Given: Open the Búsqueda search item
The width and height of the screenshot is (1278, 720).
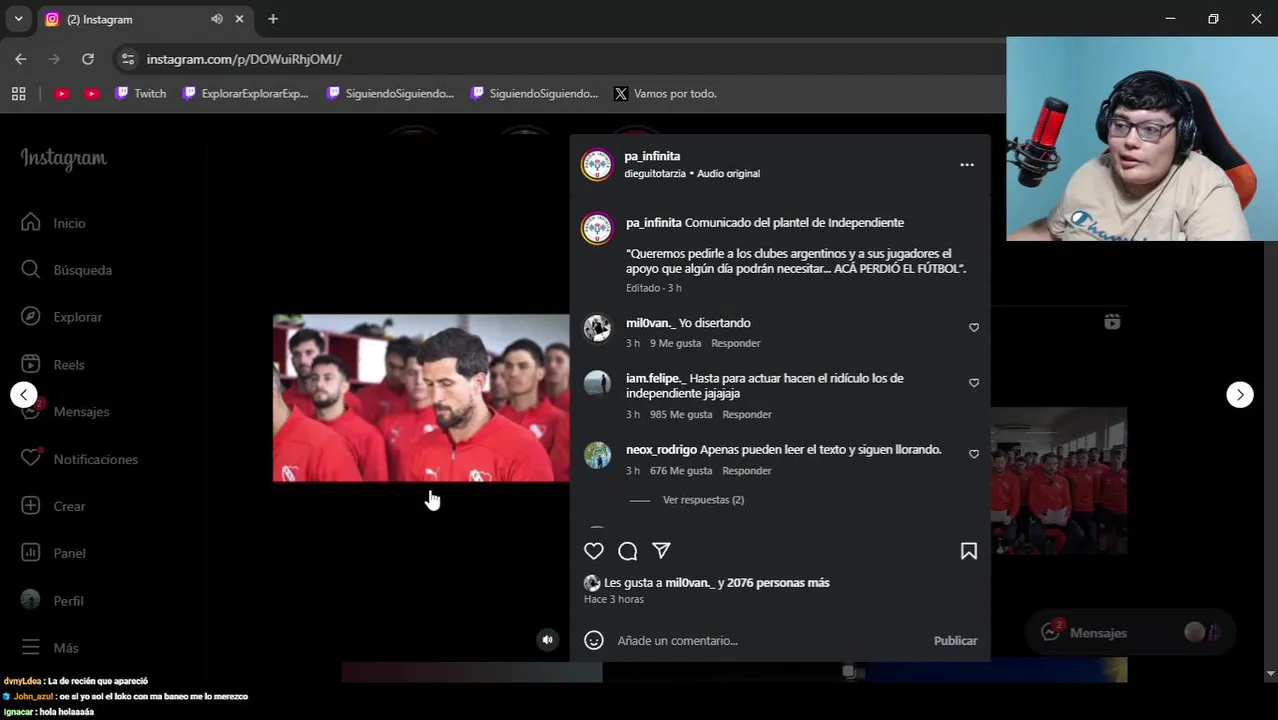Looking at the screenshot, I should (x=66, y=270).
